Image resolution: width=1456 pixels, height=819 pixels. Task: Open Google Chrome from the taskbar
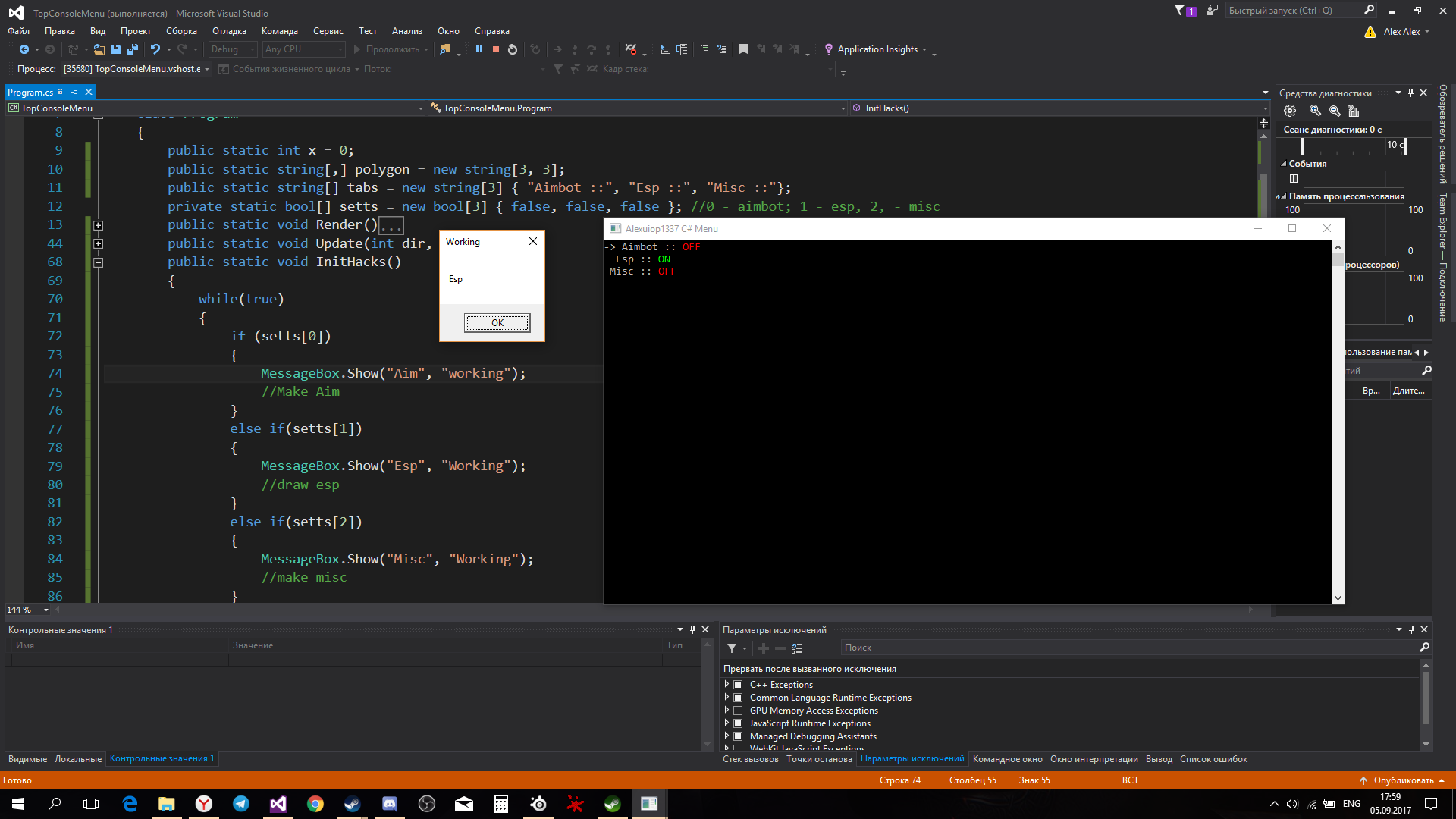[x=315, y=804]
